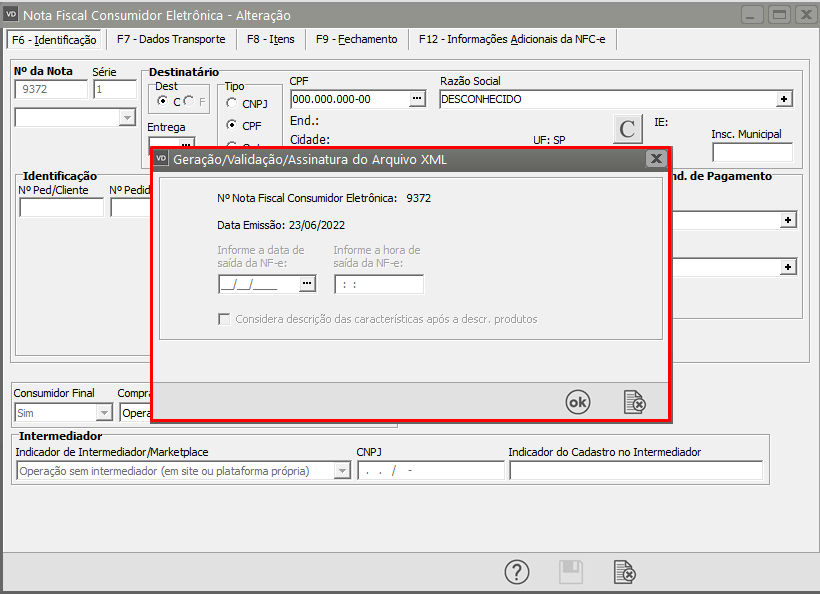Select the CNPJ radio button

coord(232,103)
